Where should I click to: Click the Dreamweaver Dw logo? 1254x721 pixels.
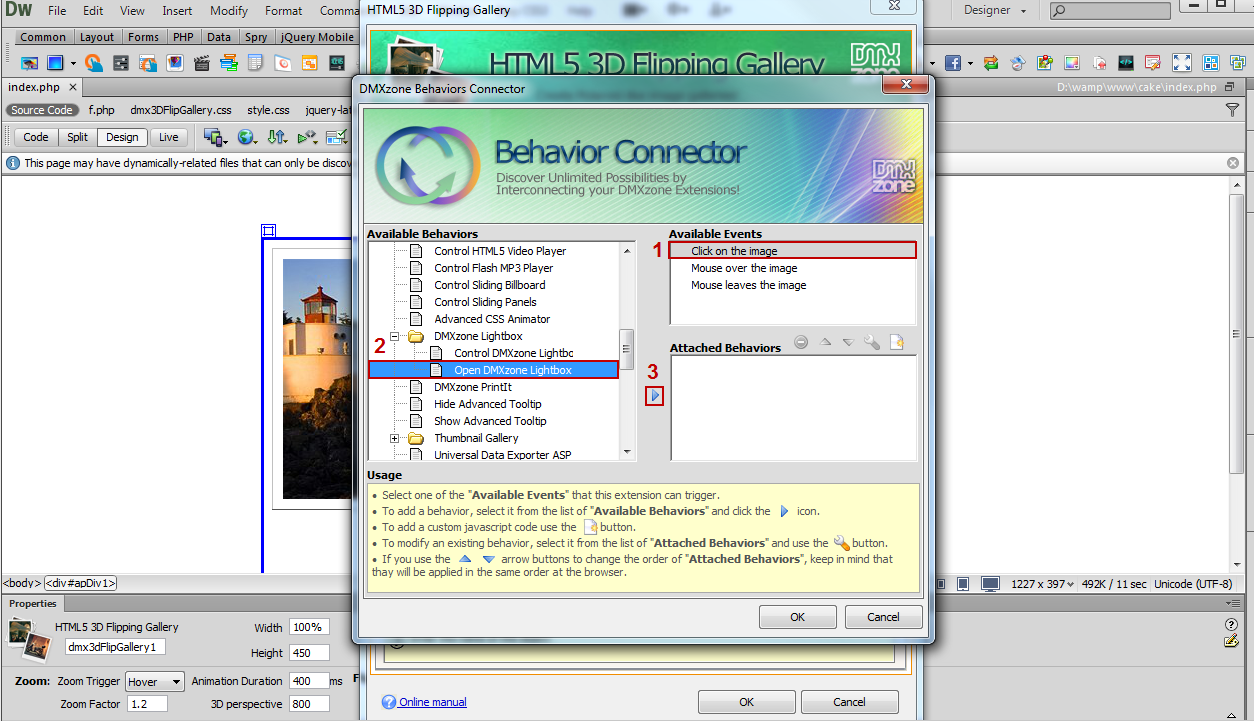18,10
